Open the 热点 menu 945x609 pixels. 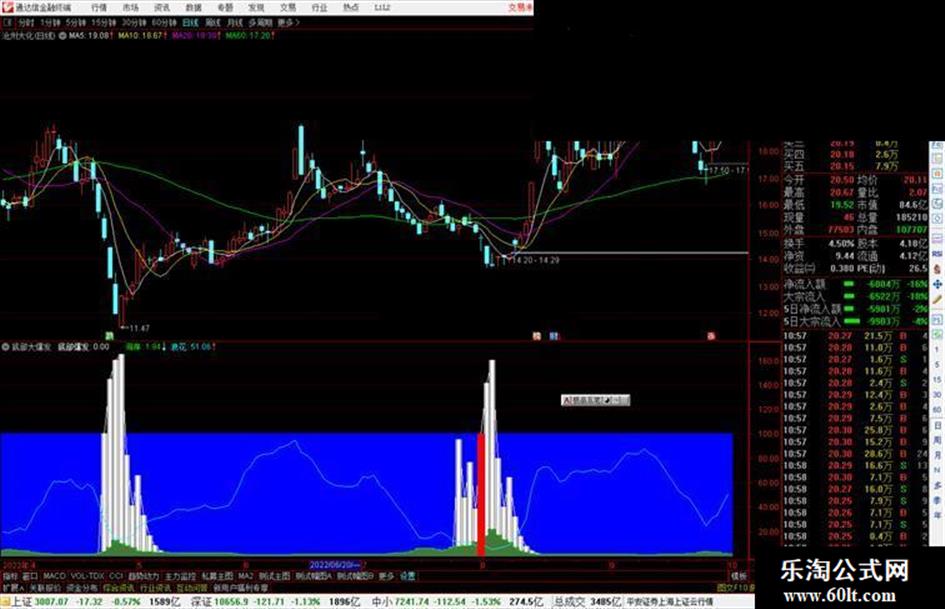(x=351, y=7)
